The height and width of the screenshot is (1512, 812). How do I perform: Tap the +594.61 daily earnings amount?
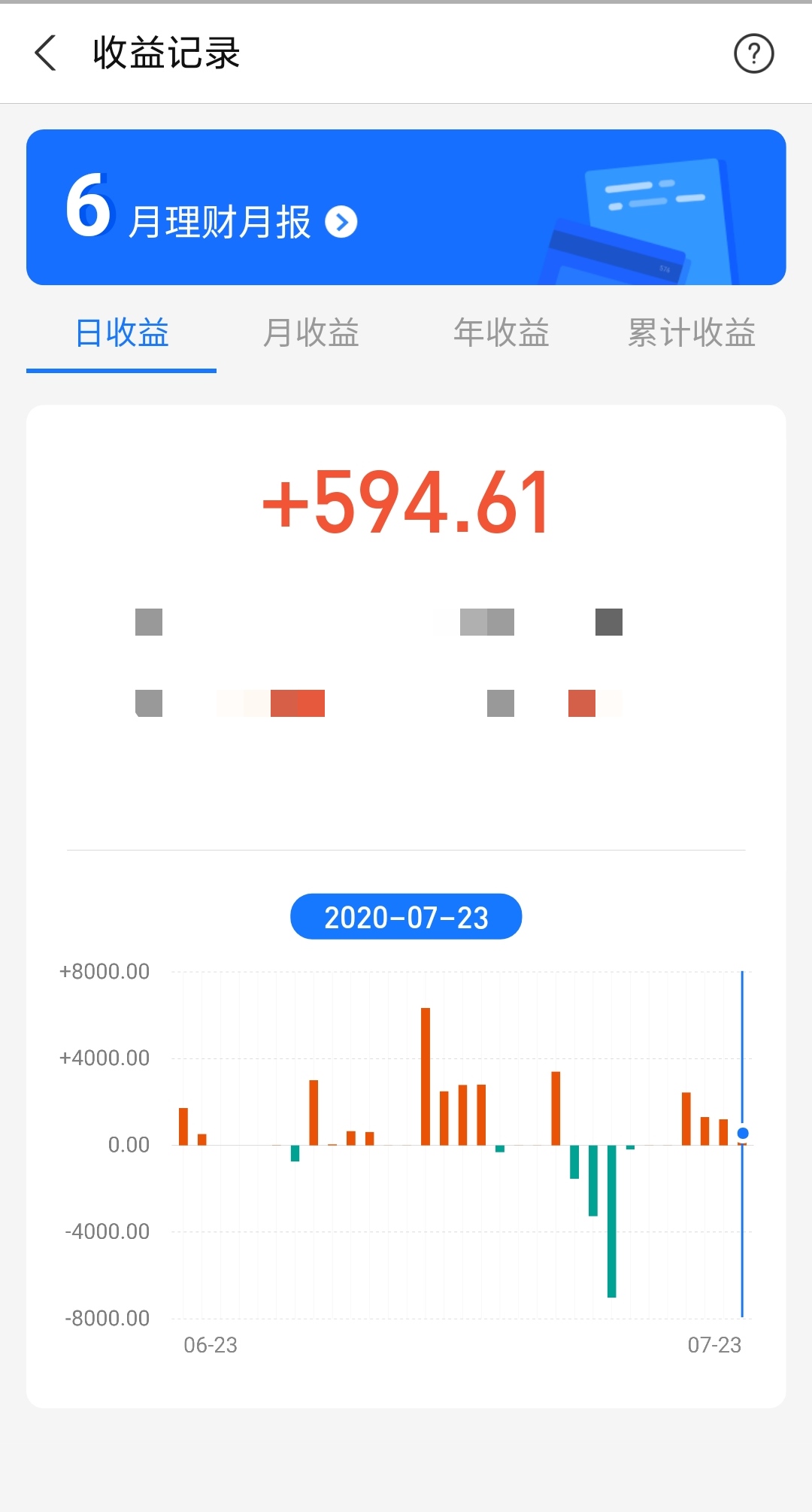406,502
